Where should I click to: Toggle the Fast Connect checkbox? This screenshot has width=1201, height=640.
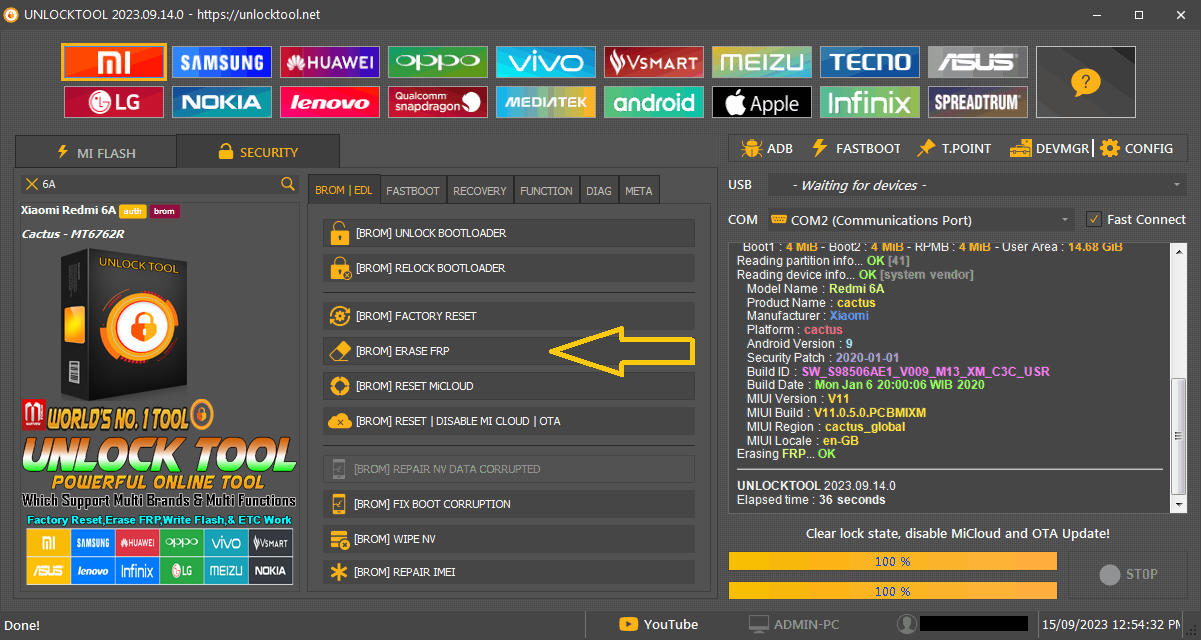tap(1094, 219)
